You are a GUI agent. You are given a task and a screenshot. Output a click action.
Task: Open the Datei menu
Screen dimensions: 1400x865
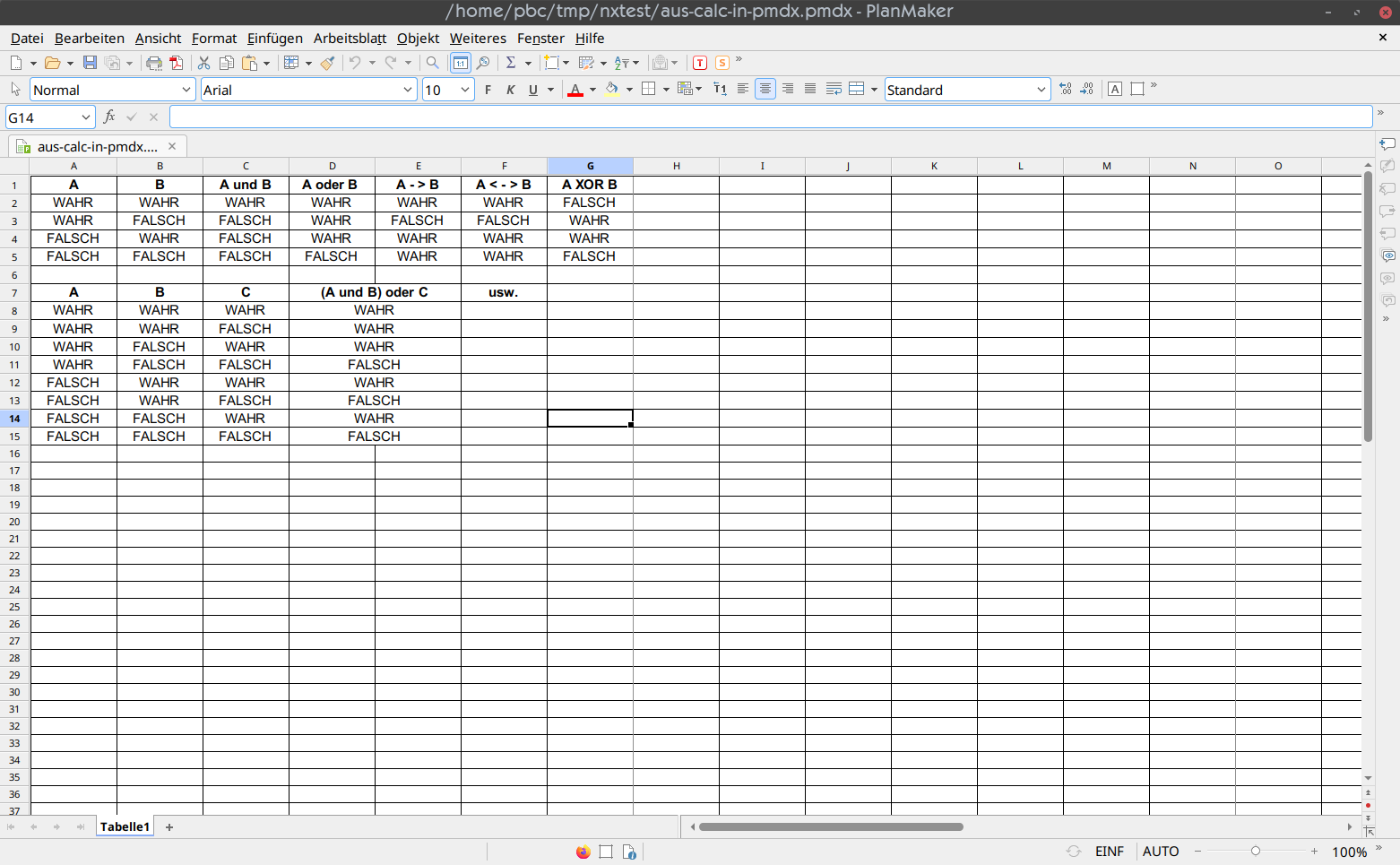coord(27,39)
